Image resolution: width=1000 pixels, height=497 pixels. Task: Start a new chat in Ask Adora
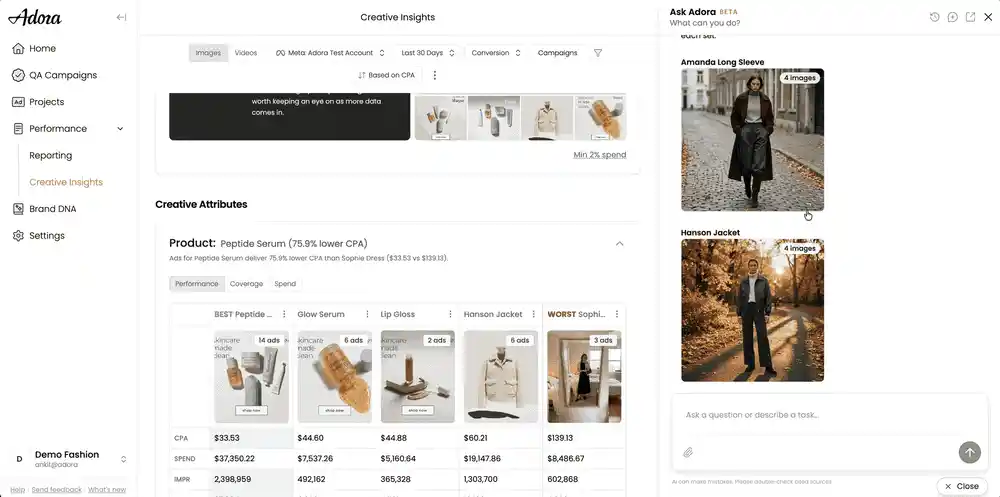click(952, 17)
